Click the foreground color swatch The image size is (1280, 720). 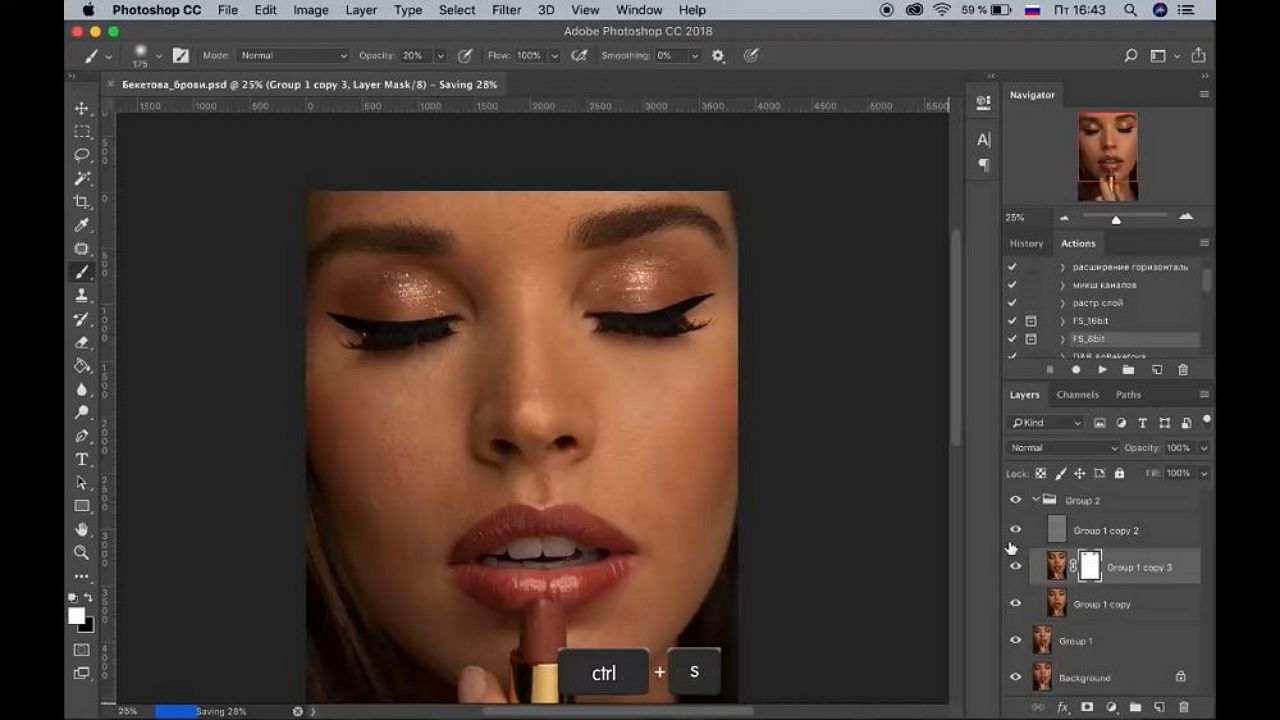click(x=76, y=616)
